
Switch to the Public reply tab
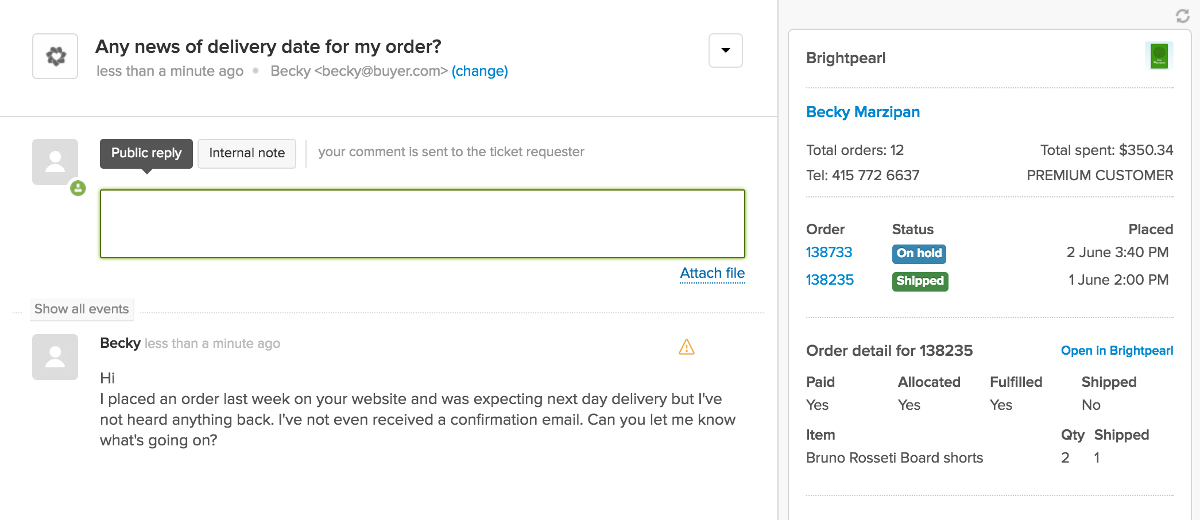(146, 153)
